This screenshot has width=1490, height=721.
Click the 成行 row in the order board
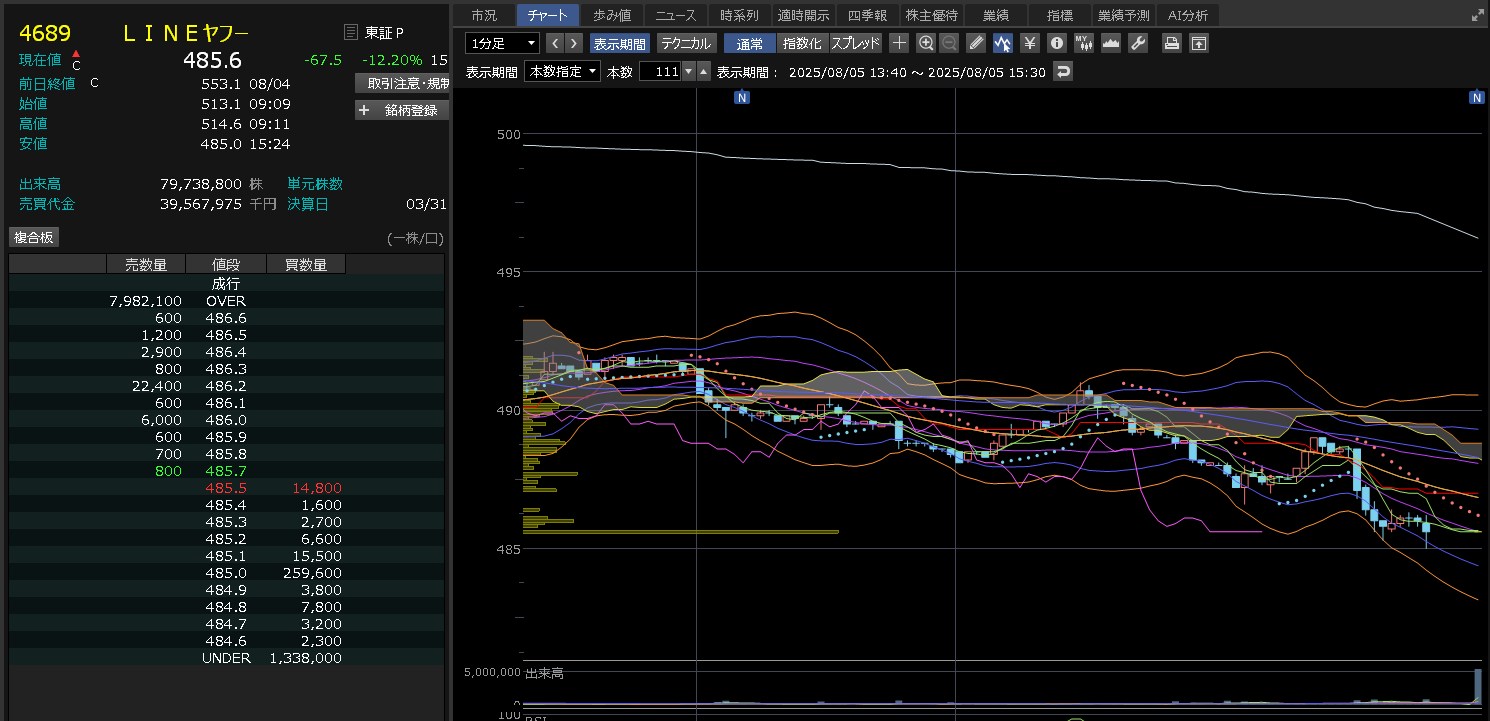pos(226,284)
